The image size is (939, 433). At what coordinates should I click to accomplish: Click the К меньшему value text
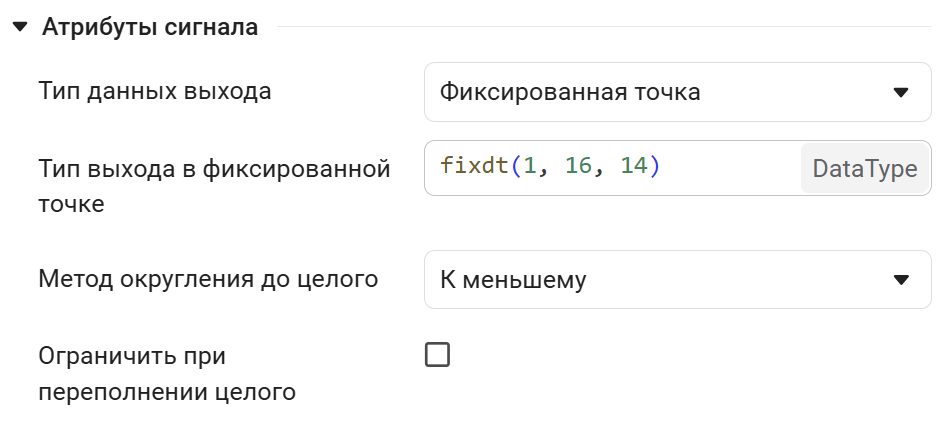tap(513, 280)
